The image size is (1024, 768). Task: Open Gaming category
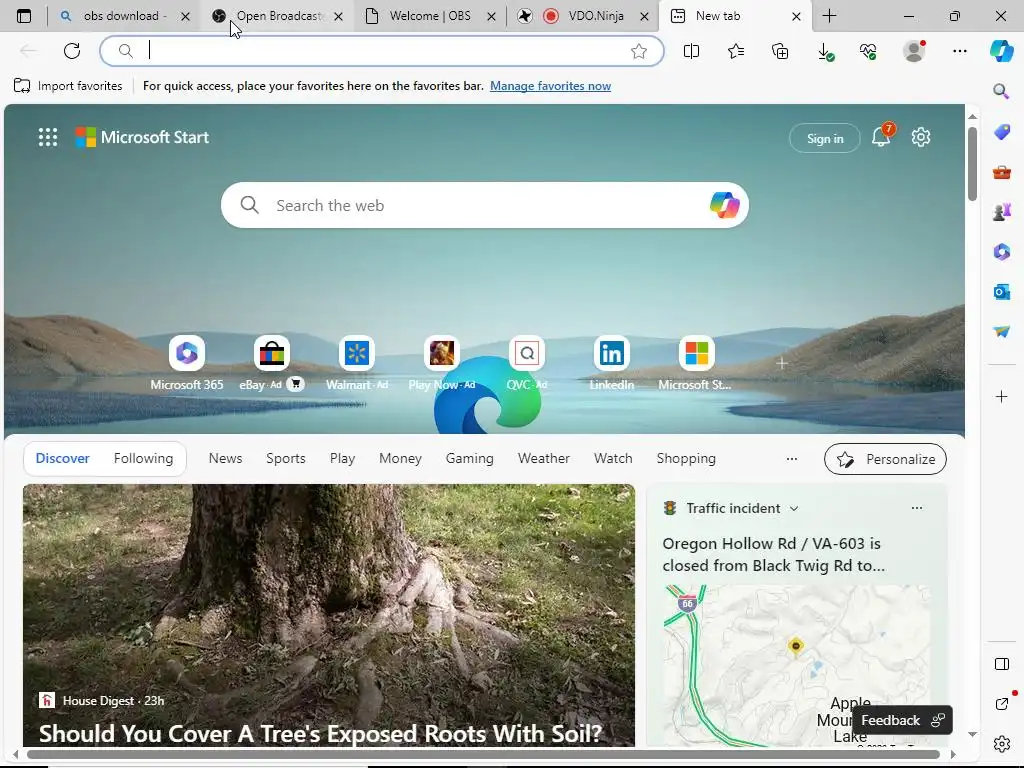(x=470, y=458)
